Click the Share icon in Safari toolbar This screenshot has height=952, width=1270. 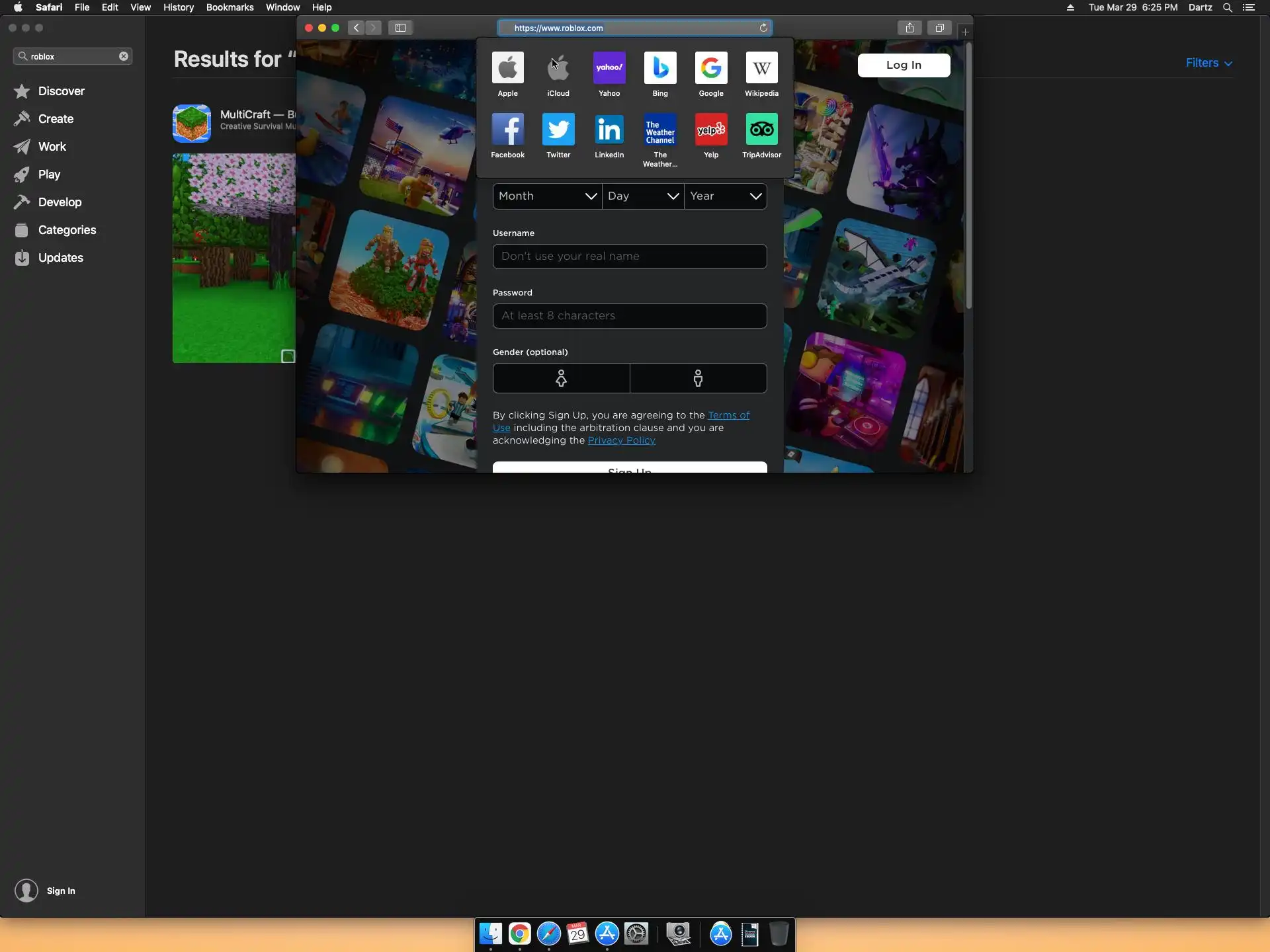coord(910,28)
